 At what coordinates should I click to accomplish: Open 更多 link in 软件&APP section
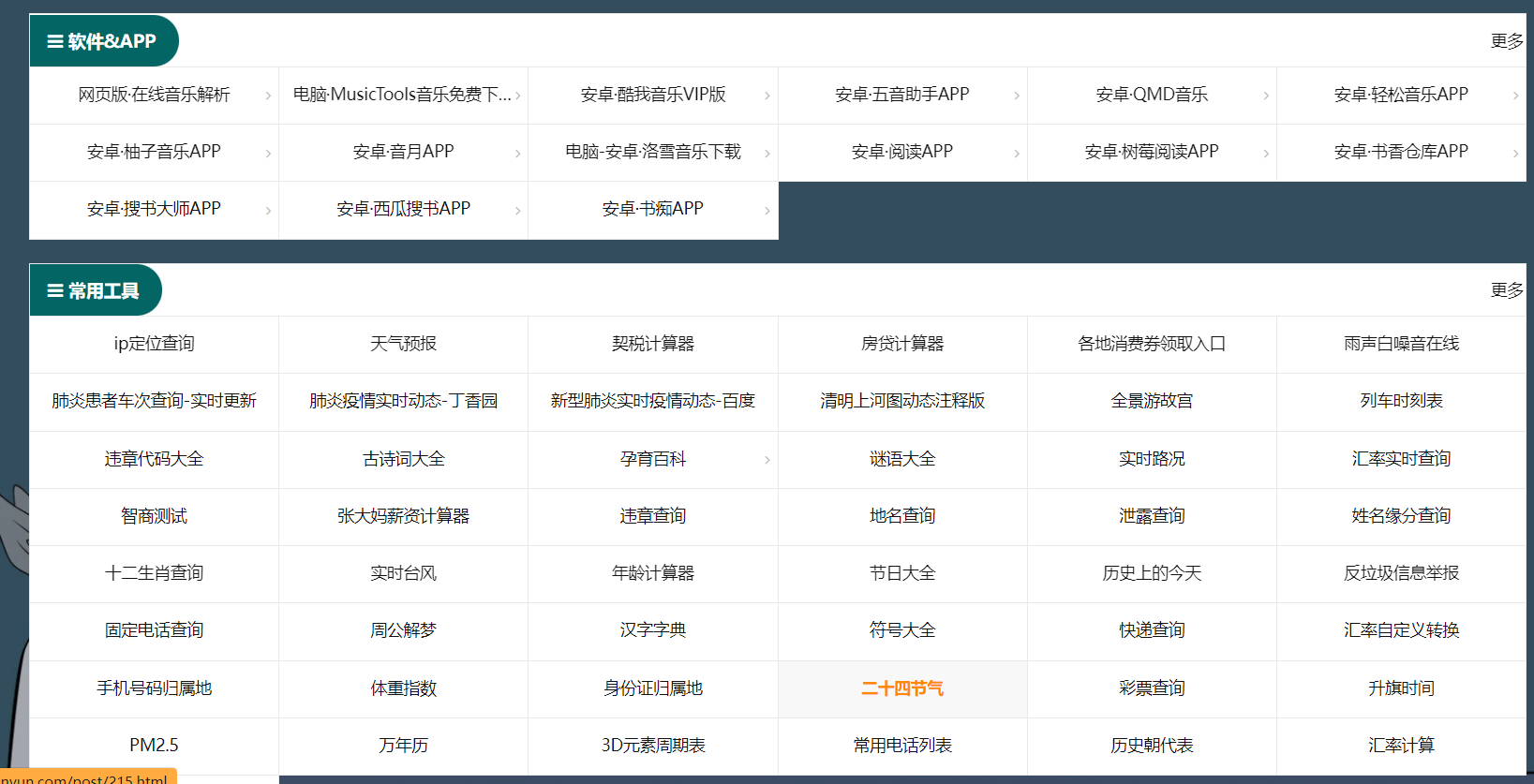click(1506, 41)
